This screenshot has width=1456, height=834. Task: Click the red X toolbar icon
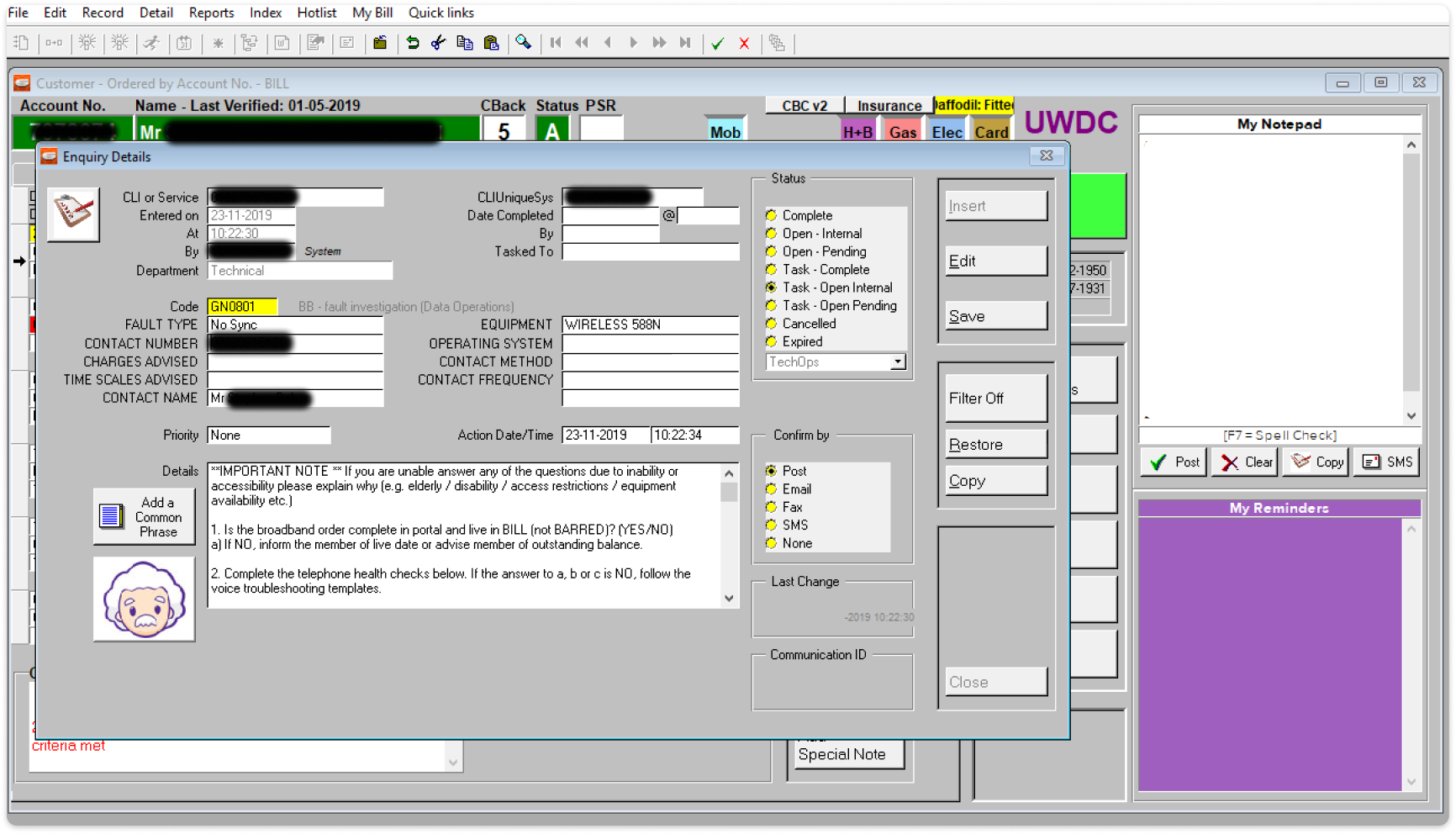(744, 44)
